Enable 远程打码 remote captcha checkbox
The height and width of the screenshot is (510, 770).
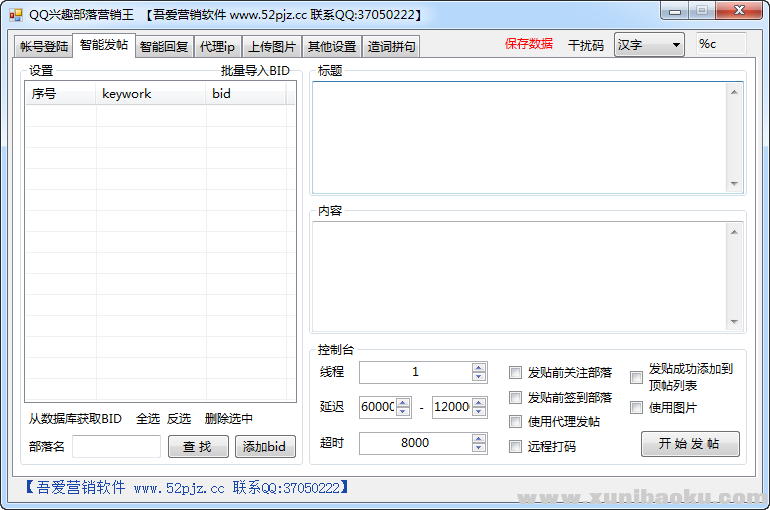pos(516,447)
